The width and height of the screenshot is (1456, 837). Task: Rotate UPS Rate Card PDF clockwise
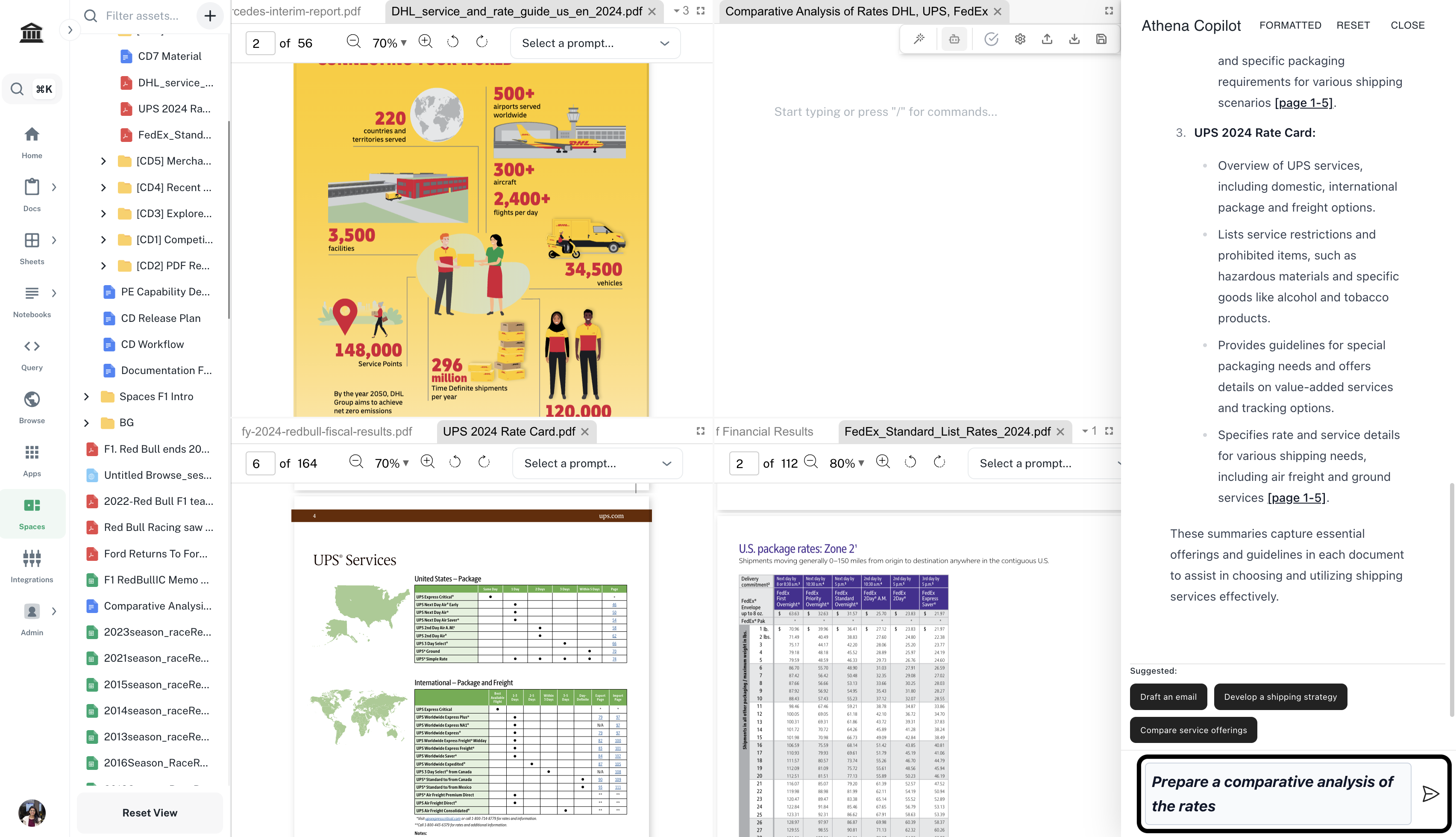[x=484, y=462]
